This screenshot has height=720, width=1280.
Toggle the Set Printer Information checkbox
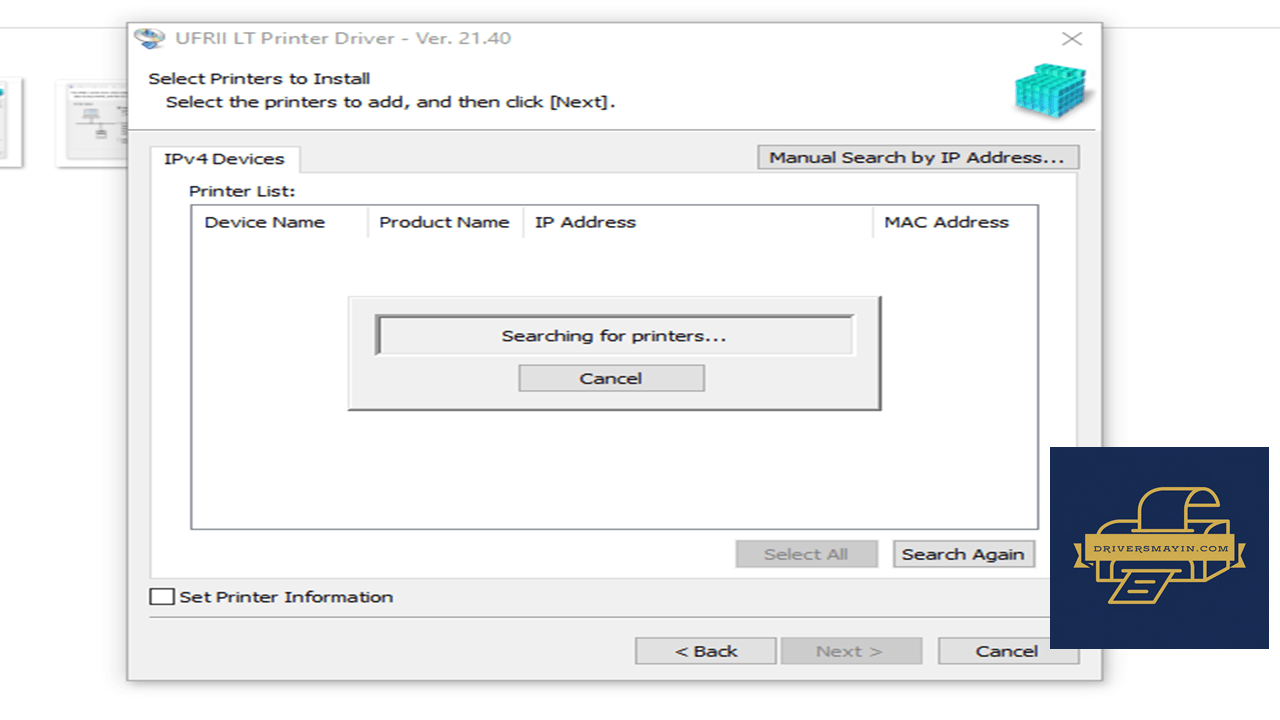point(161,597)
